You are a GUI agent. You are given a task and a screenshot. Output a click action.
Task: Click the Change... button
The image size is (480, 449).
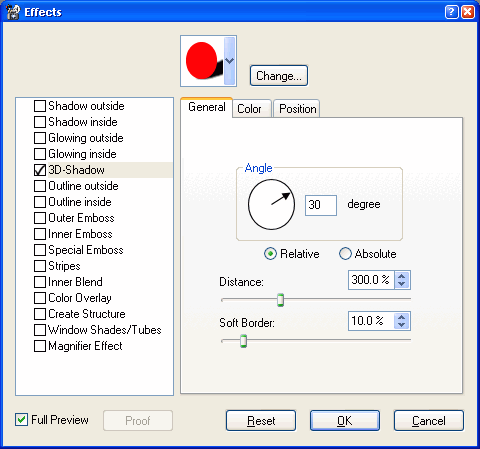(279, 76)
